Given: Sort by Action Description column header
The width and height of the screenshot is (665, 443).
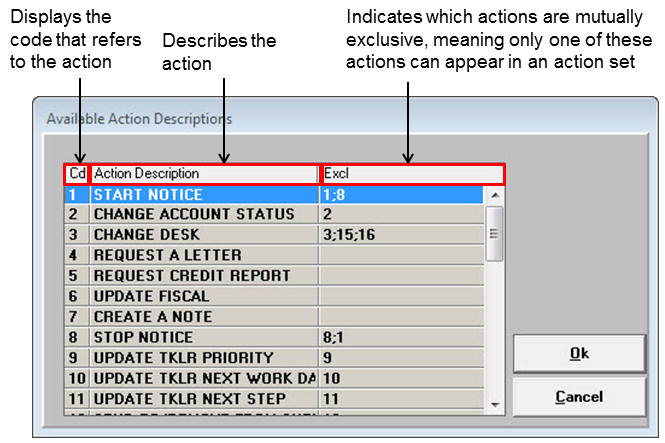Looking at the screenshot, I should (x=203, y=174).
